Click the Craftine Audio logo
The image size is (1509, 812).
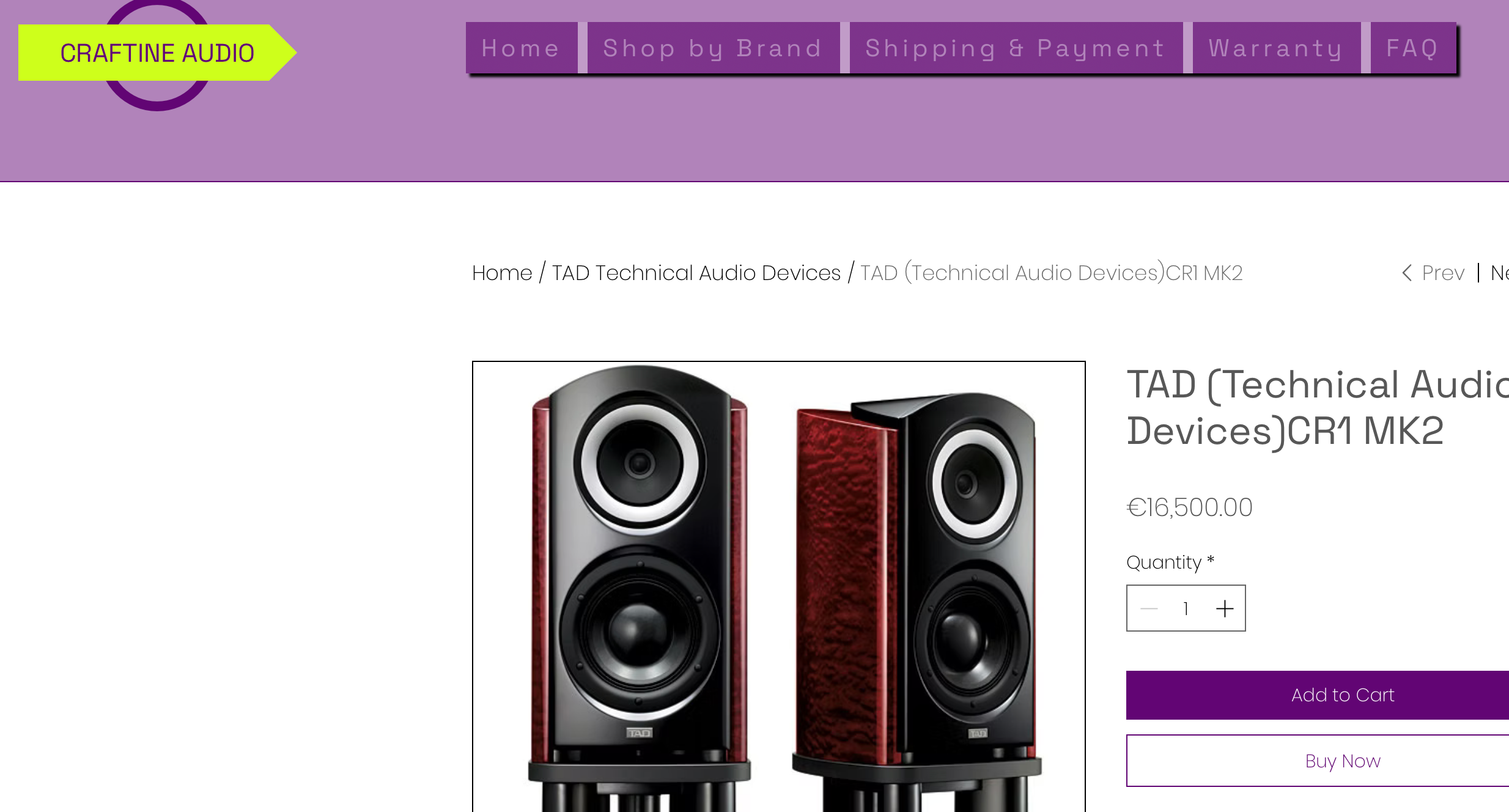pyautogui.click(x=157, y=53)
